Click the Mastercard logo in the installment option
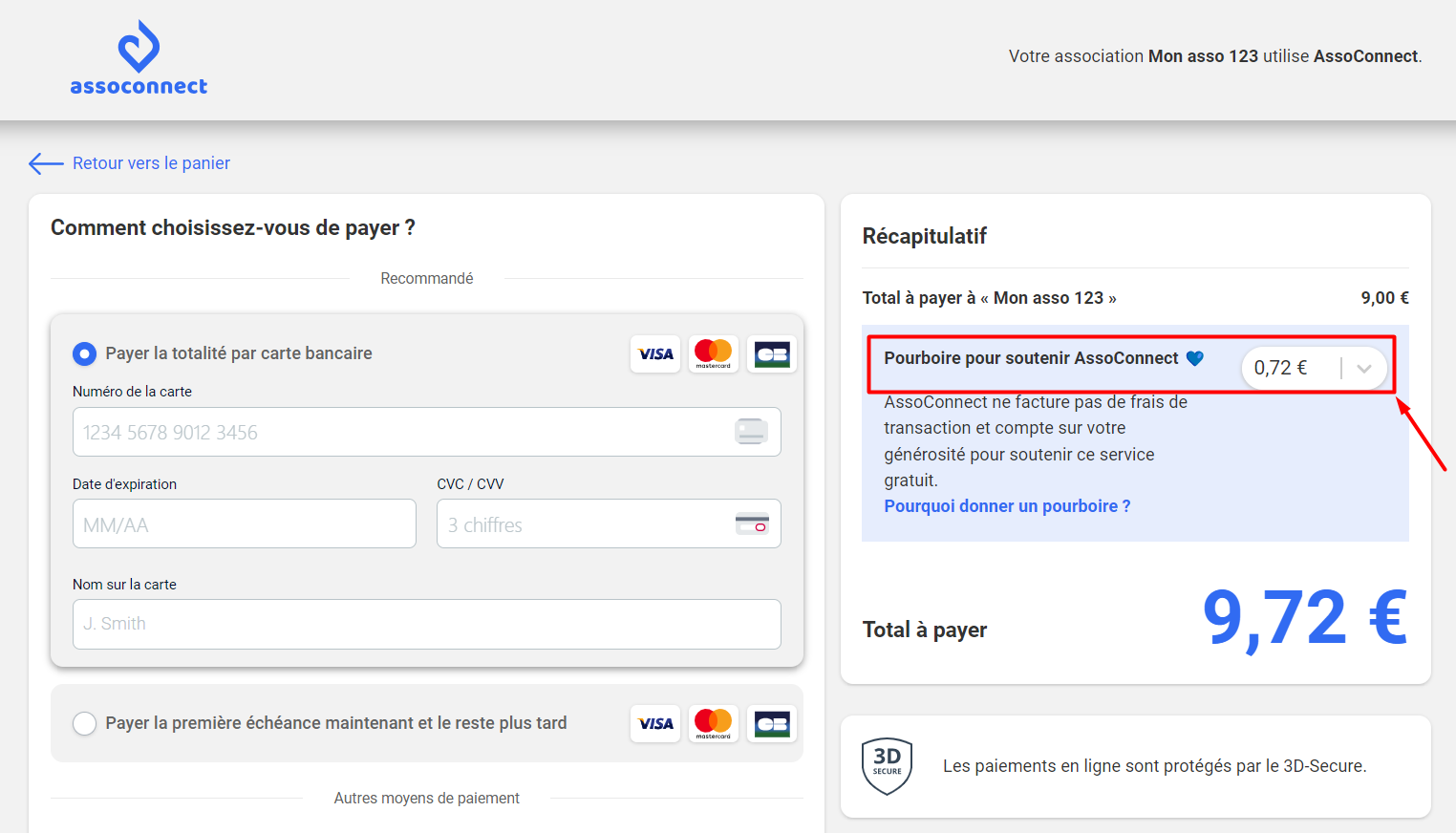 pos(714,724)
